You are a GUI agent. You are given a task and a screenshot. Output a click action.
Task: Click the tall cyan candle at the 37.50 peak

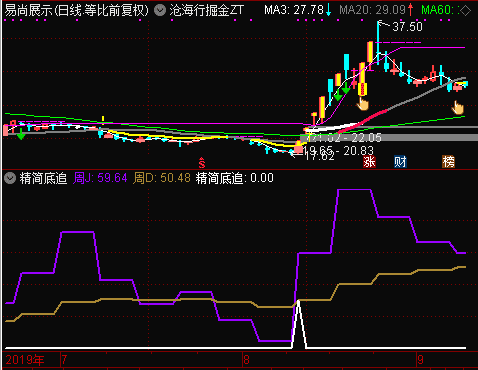pyautogui.click(x=378, y=43)
